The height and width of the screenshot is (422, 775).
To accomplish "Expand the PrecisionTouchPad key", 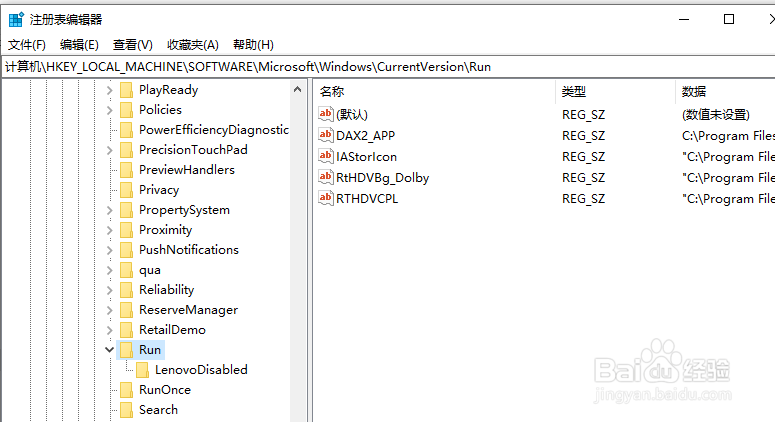I will 110,150.
